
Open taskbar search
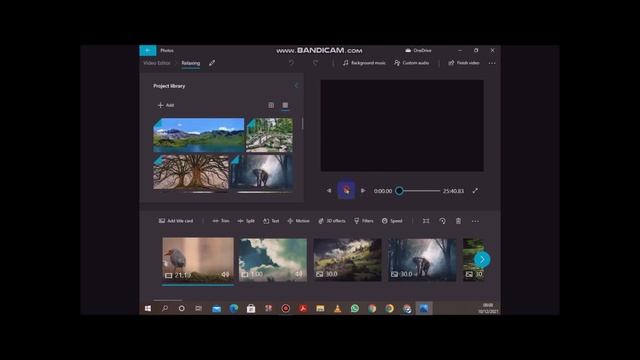[165, 309]
